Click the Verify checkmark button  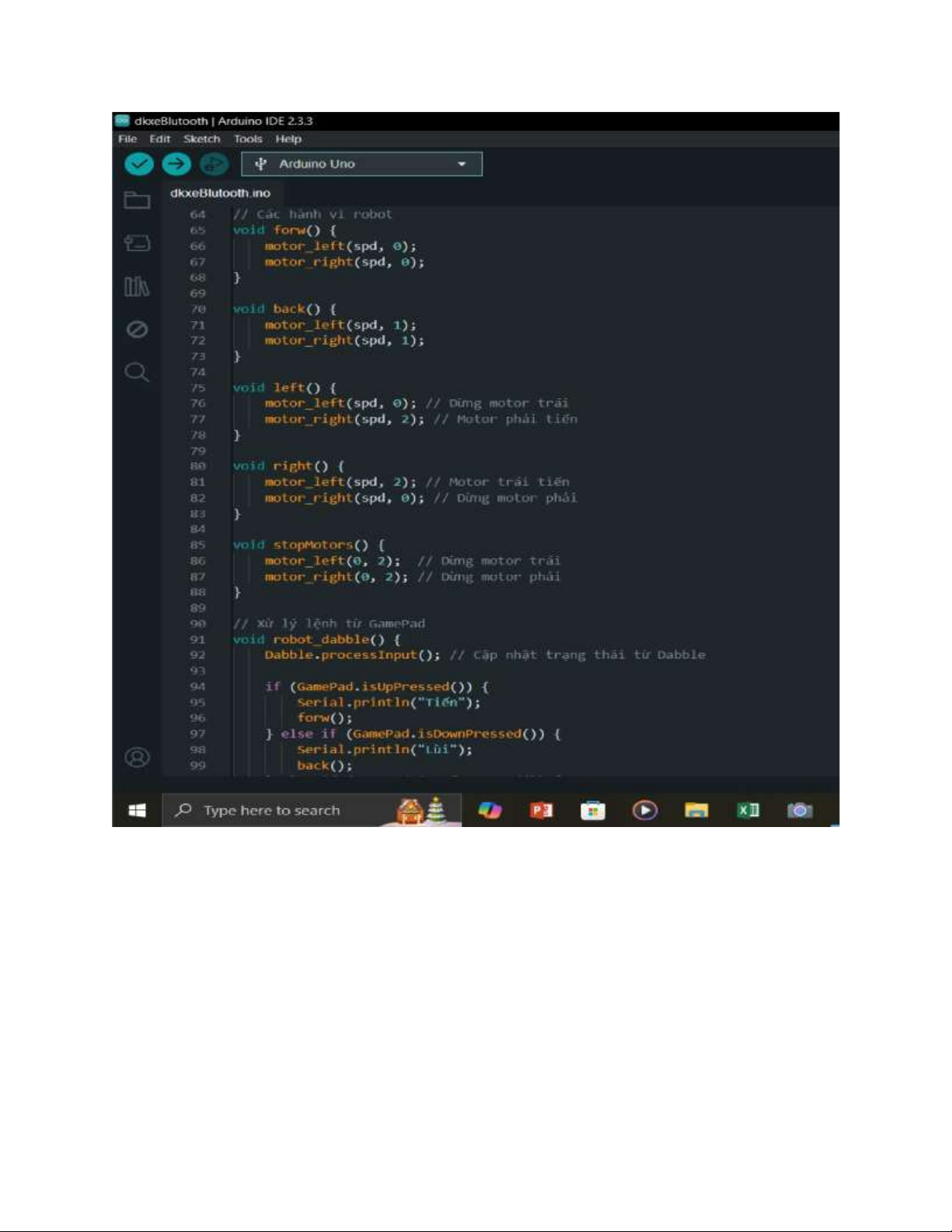139,164
